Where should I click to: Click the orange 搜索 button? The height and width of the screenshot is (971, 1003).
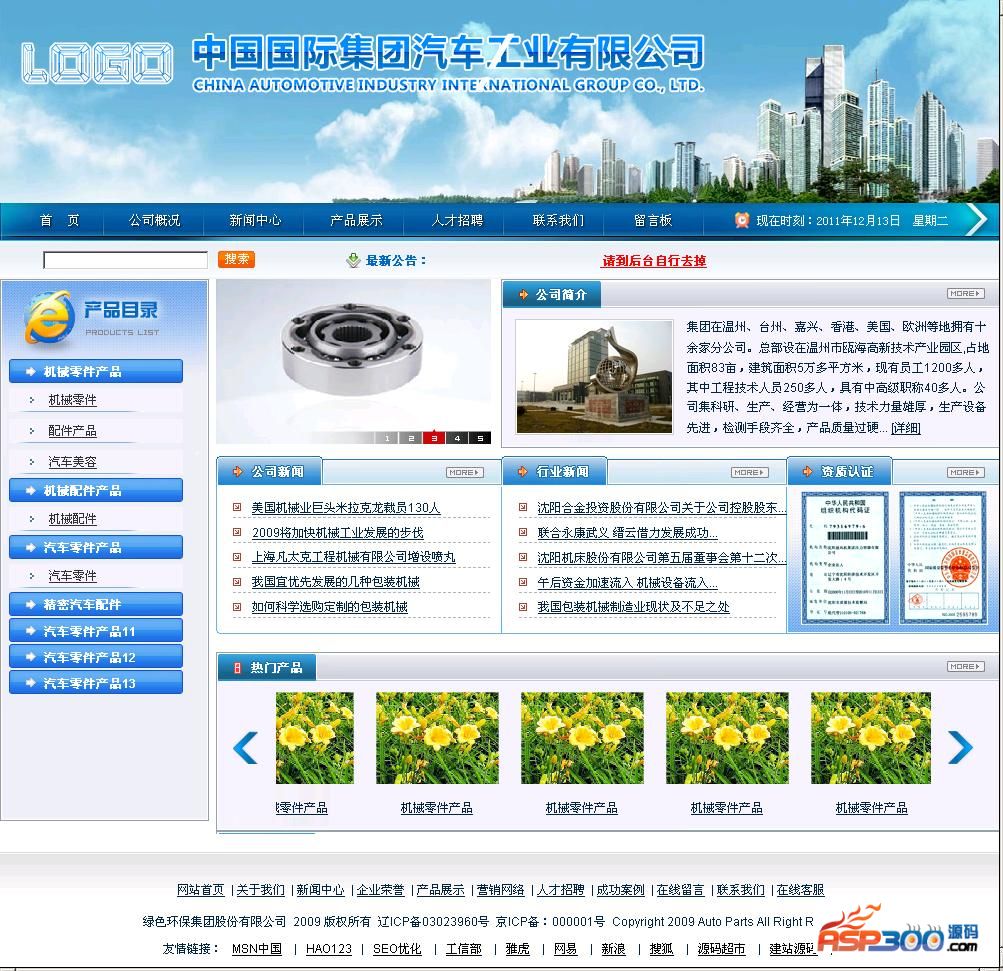(x=236, y=259)
